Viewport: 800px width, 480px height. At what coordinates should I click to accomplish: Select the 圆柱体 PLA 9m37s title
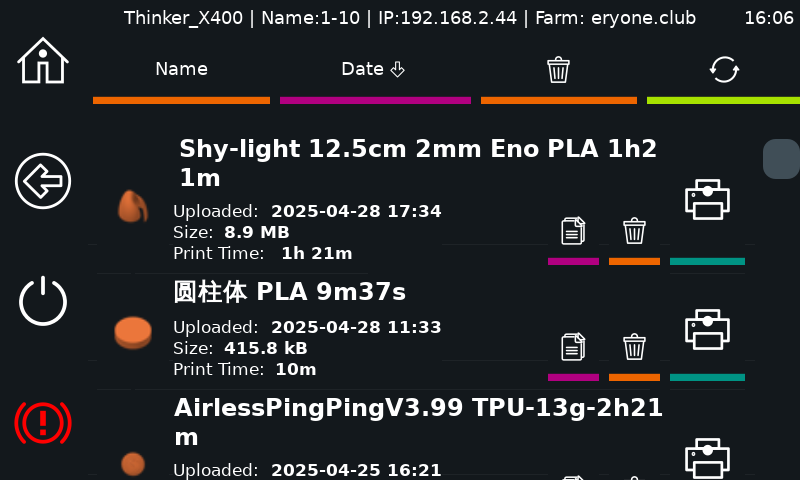click(x=289, y=292)
